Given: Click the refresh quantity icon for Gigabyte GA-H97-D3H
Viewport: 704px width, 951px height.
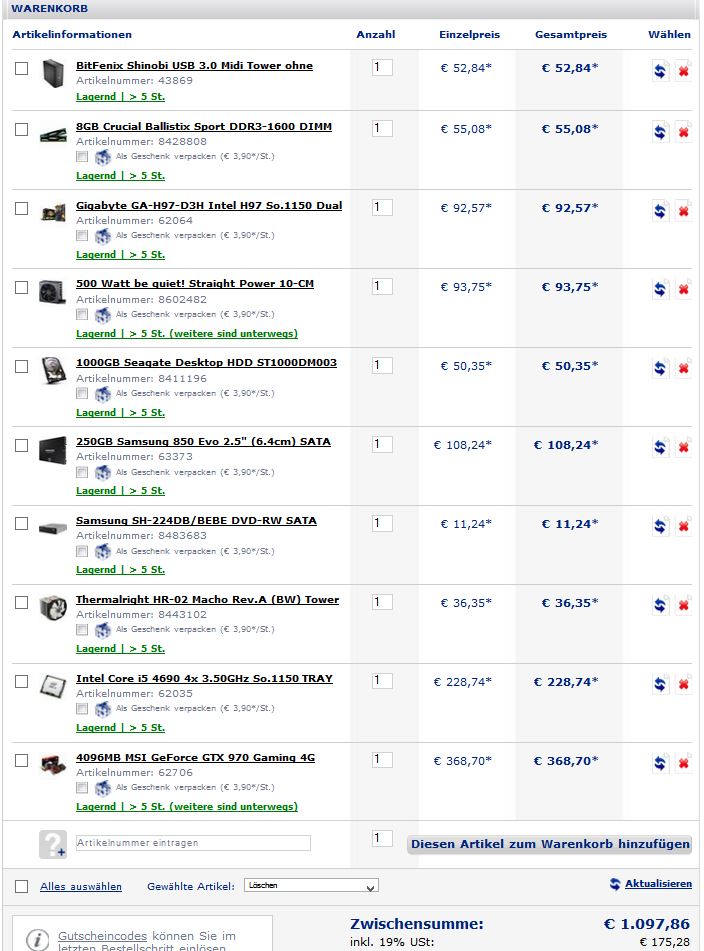Looking at the screenshot, I should point(660,211).
